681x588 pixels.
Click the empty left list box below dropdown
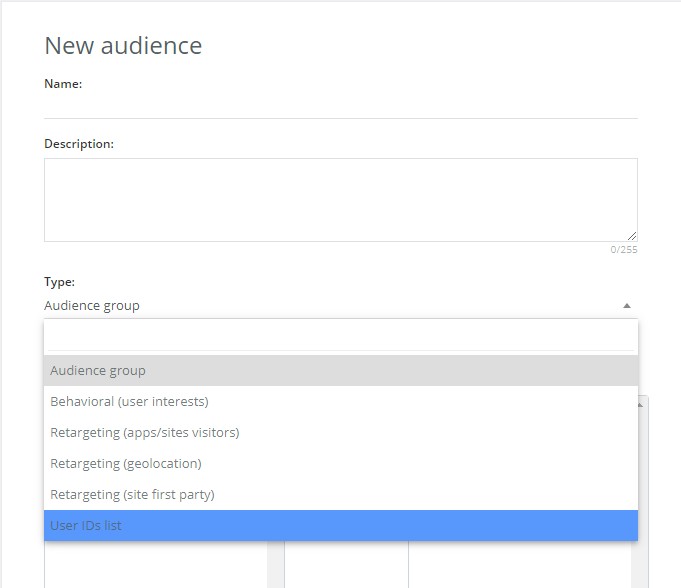(x=155, y=565)
